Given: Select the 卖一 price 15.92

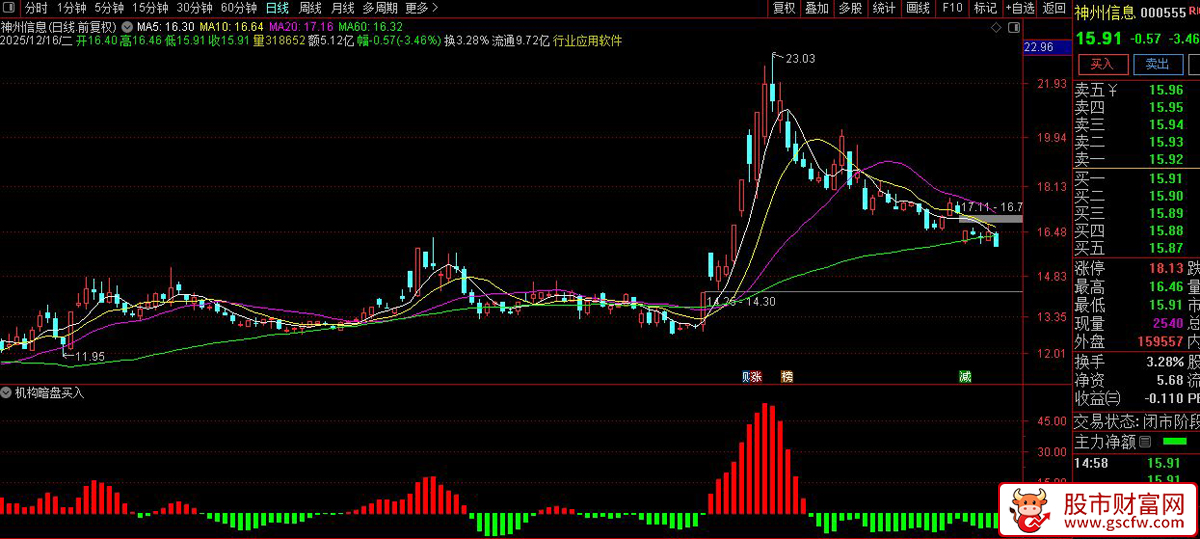Looking at the screenshot, I should (x=1166, y=158).
